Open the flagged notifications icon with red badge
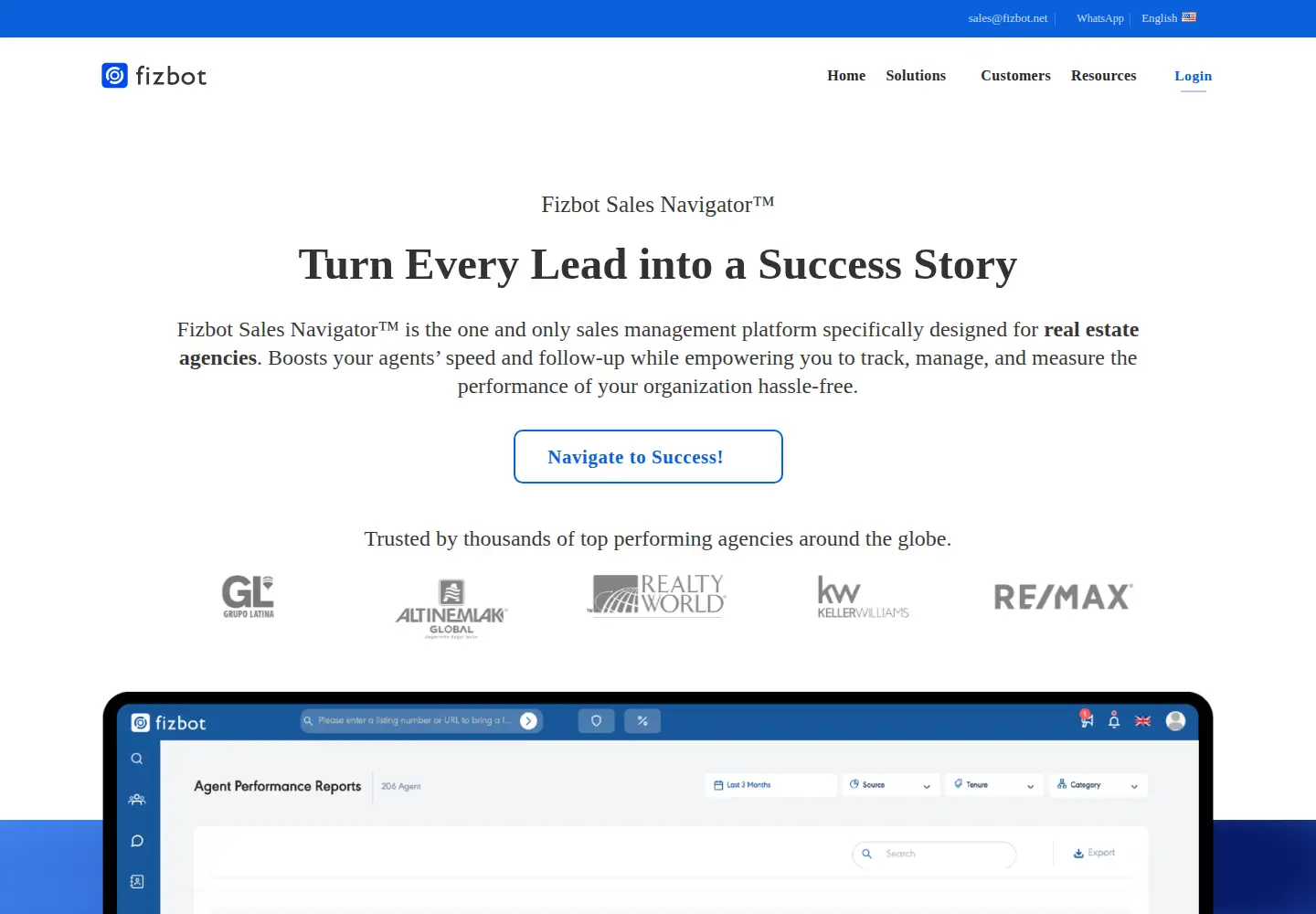Image resolution: width=1316 pixels, height=914 pixels. [x=1086, y=719]
